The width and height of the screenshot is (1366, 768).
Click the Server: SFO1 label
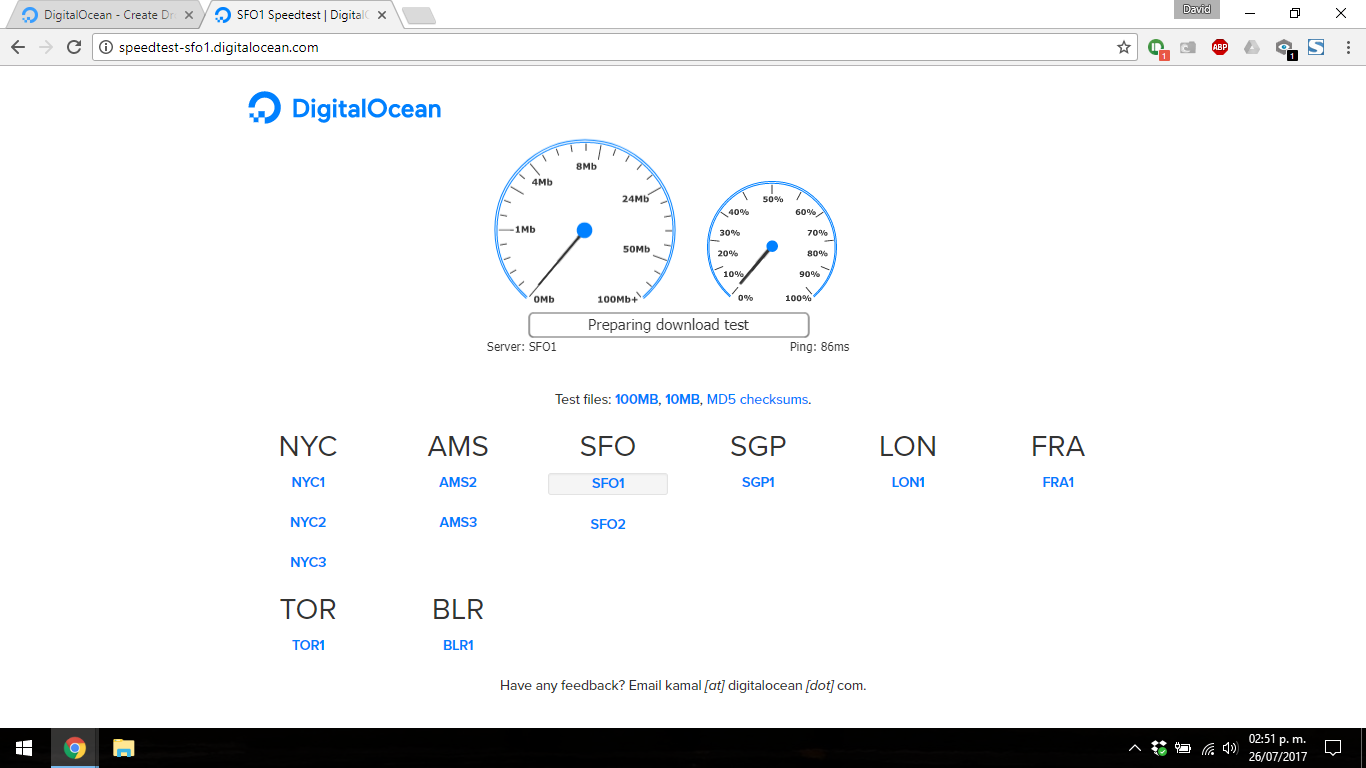(521, 347)
